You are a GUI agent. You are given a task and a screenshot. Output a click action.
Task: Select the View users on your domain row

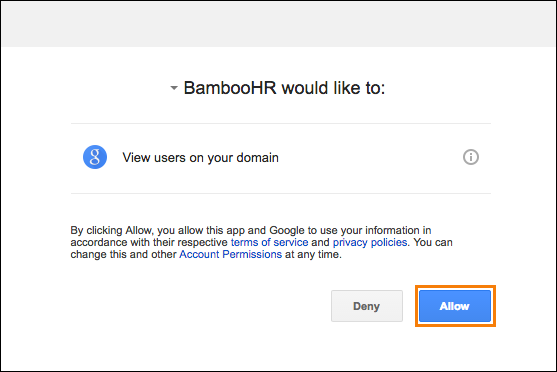point(281,158)
